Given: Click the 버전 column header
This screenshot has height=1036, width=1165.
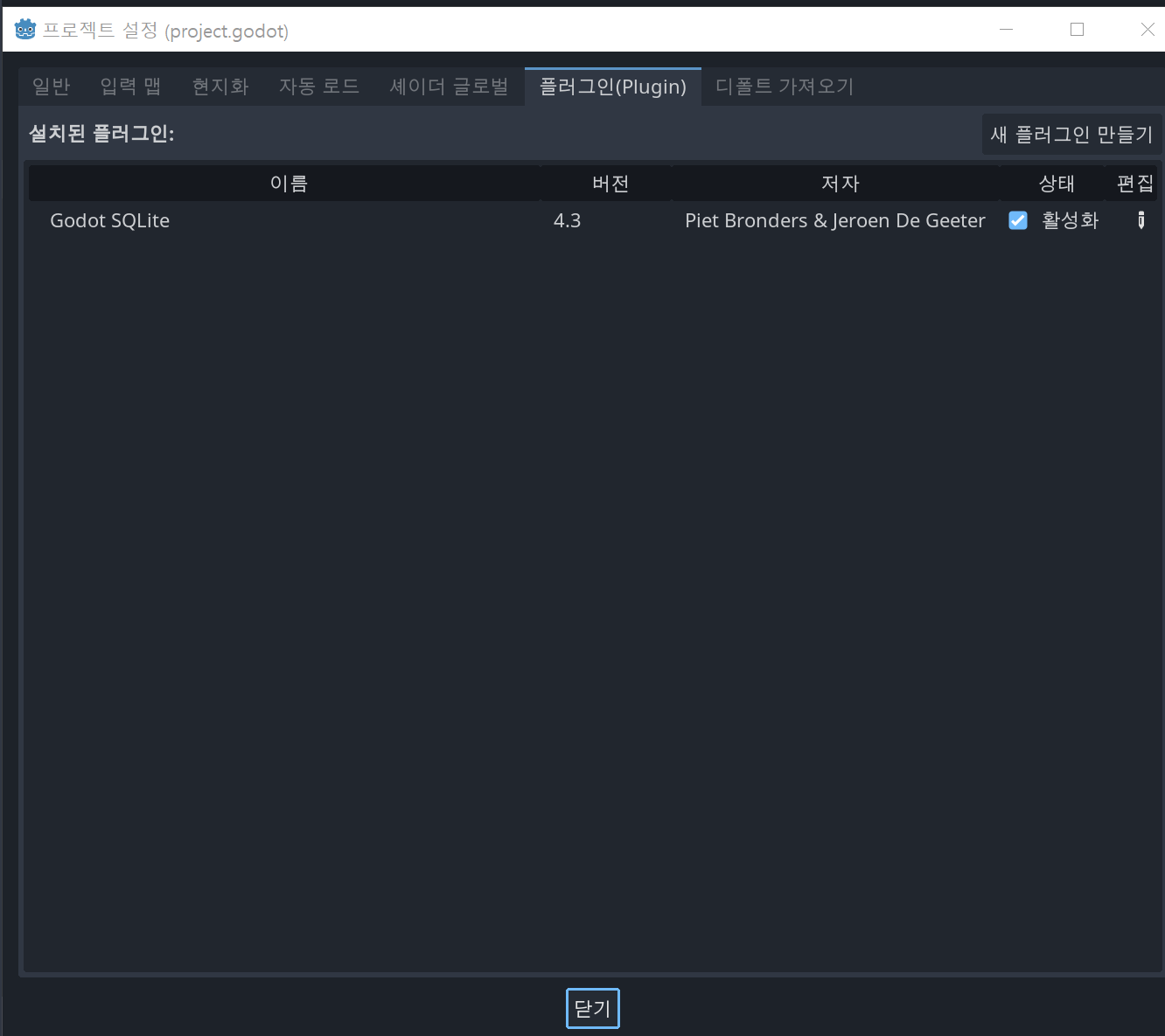Looking at the screenshot, I should pos(610,184).
